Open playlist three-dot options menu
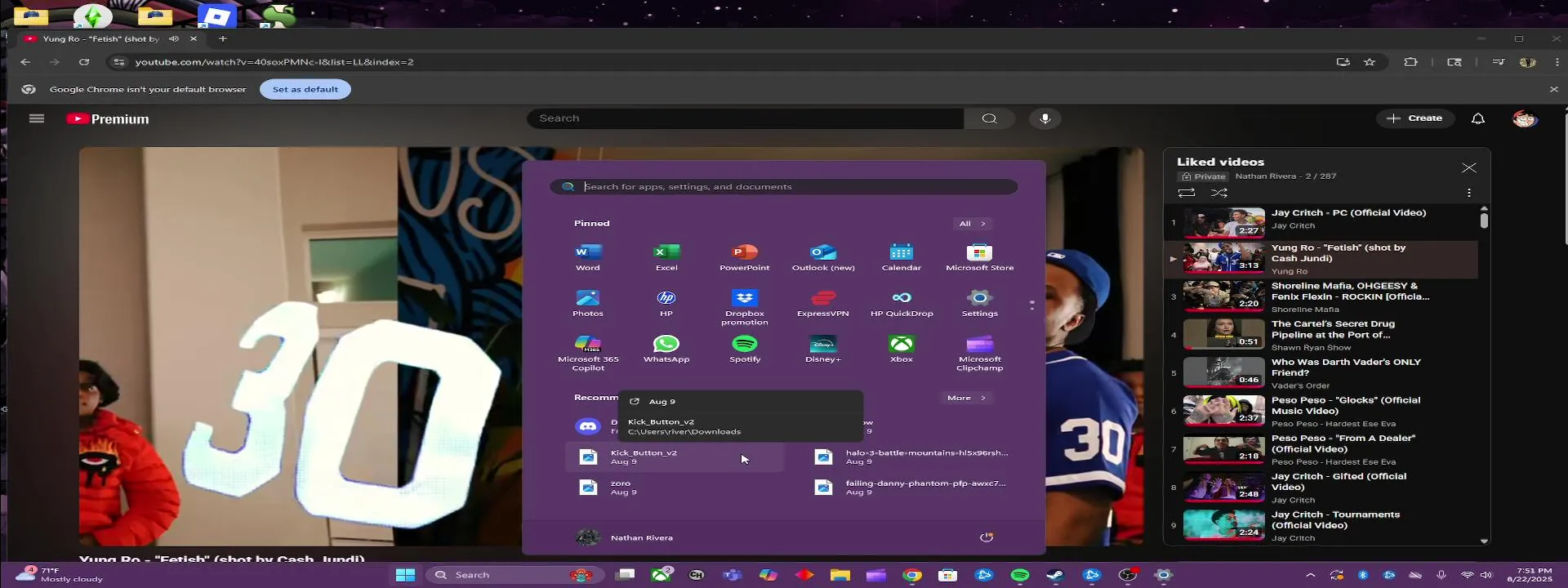 click(x=1469, y=193)
